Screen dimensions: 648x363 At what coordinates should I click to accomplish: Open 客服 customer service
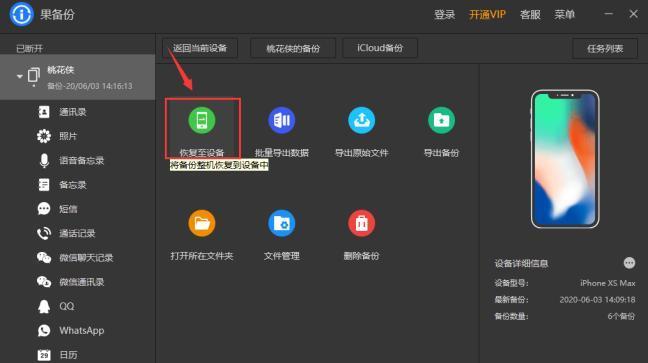coord(530,15)
